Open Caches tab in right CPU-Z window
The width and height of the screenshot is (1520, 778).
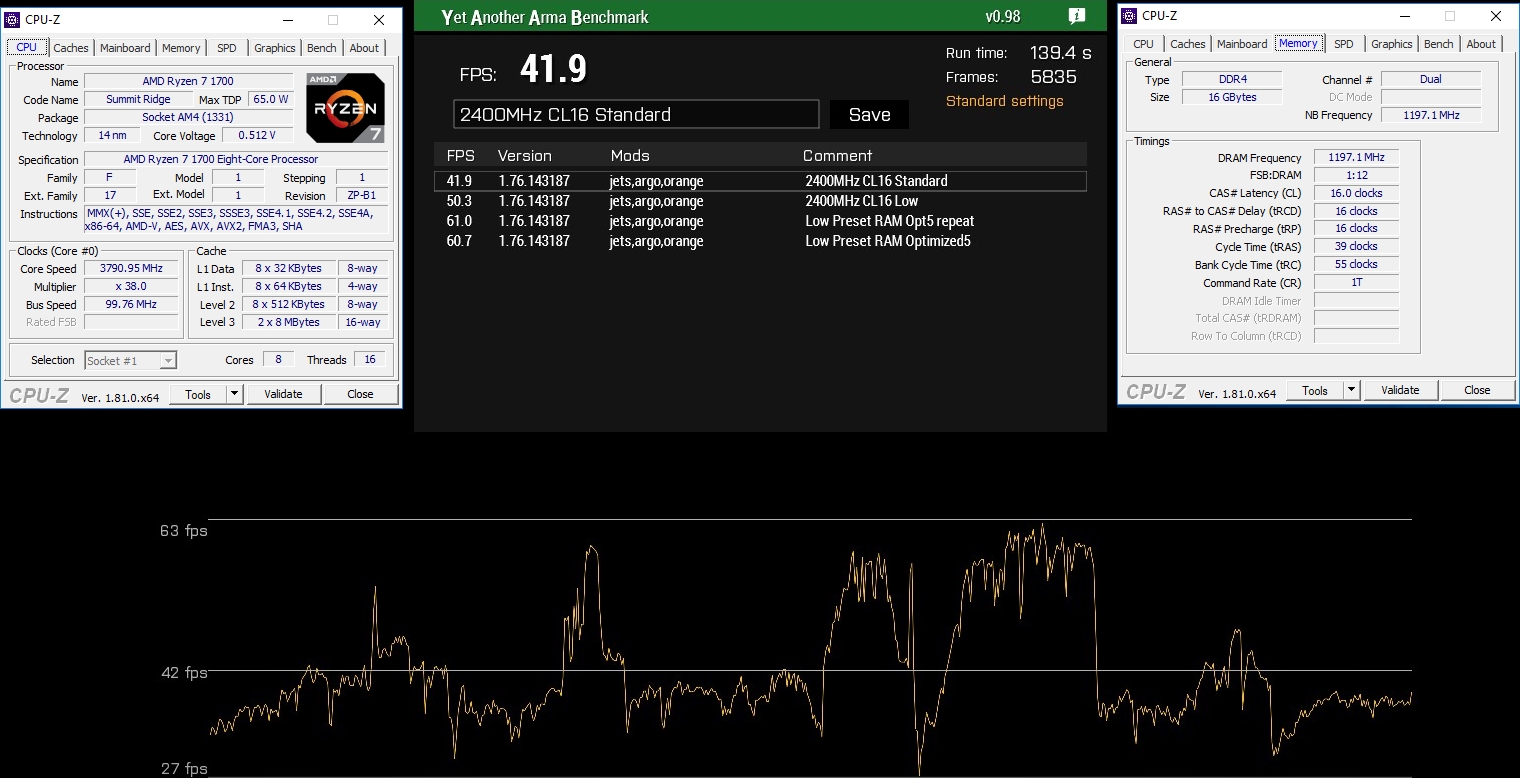tap(1188, 44)
